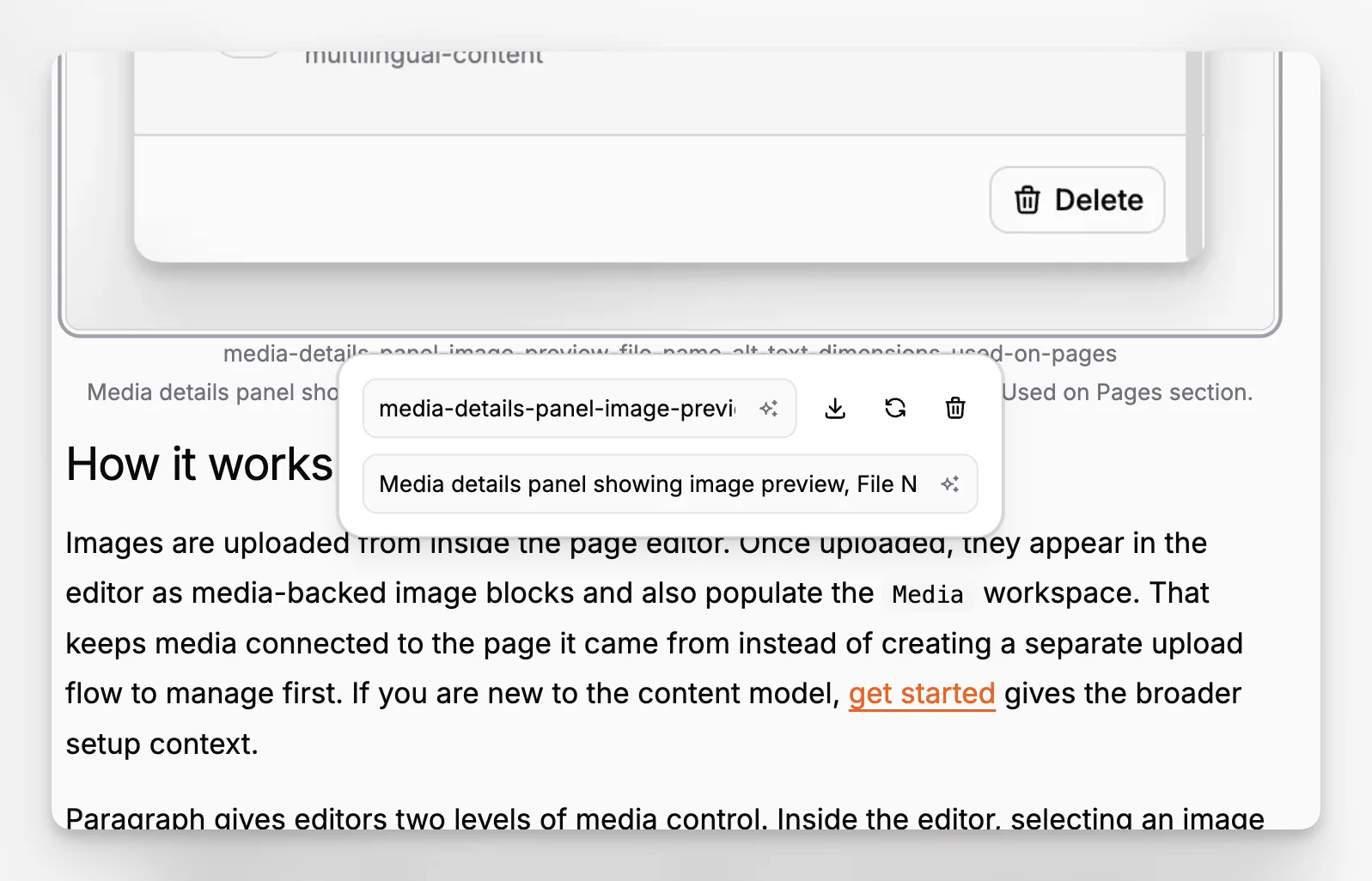Click the trash icon in image popover

955,409
